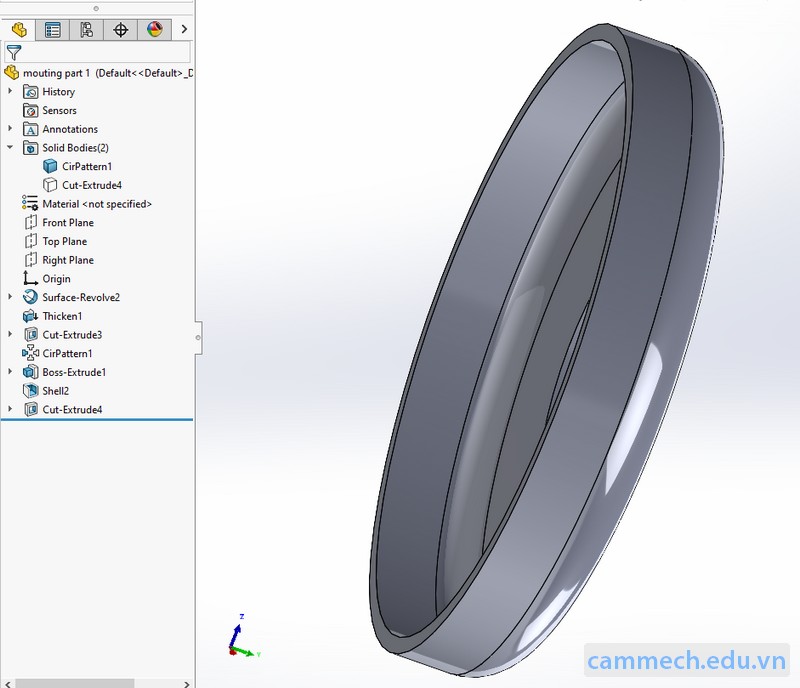The image size is (800, 688).
Task: Select the DisplayManager tab icon
Action: (x=153, y=29)
